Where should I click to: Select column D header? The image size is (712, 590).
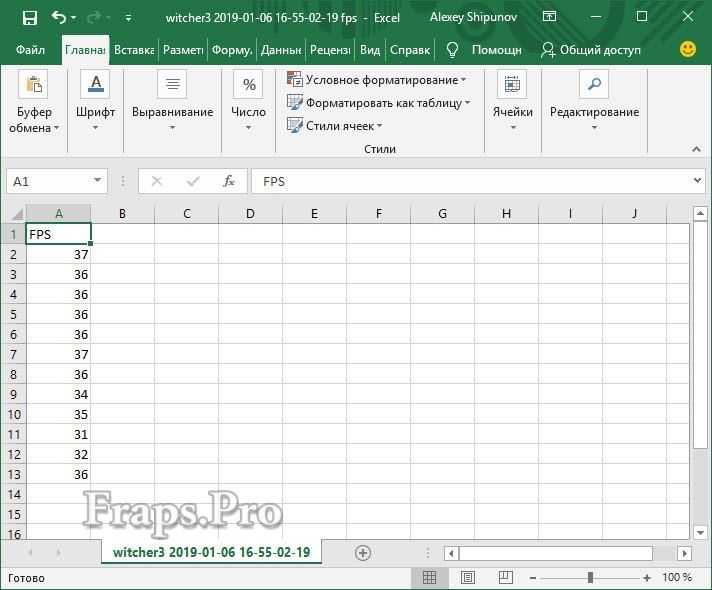coord(250,213)
